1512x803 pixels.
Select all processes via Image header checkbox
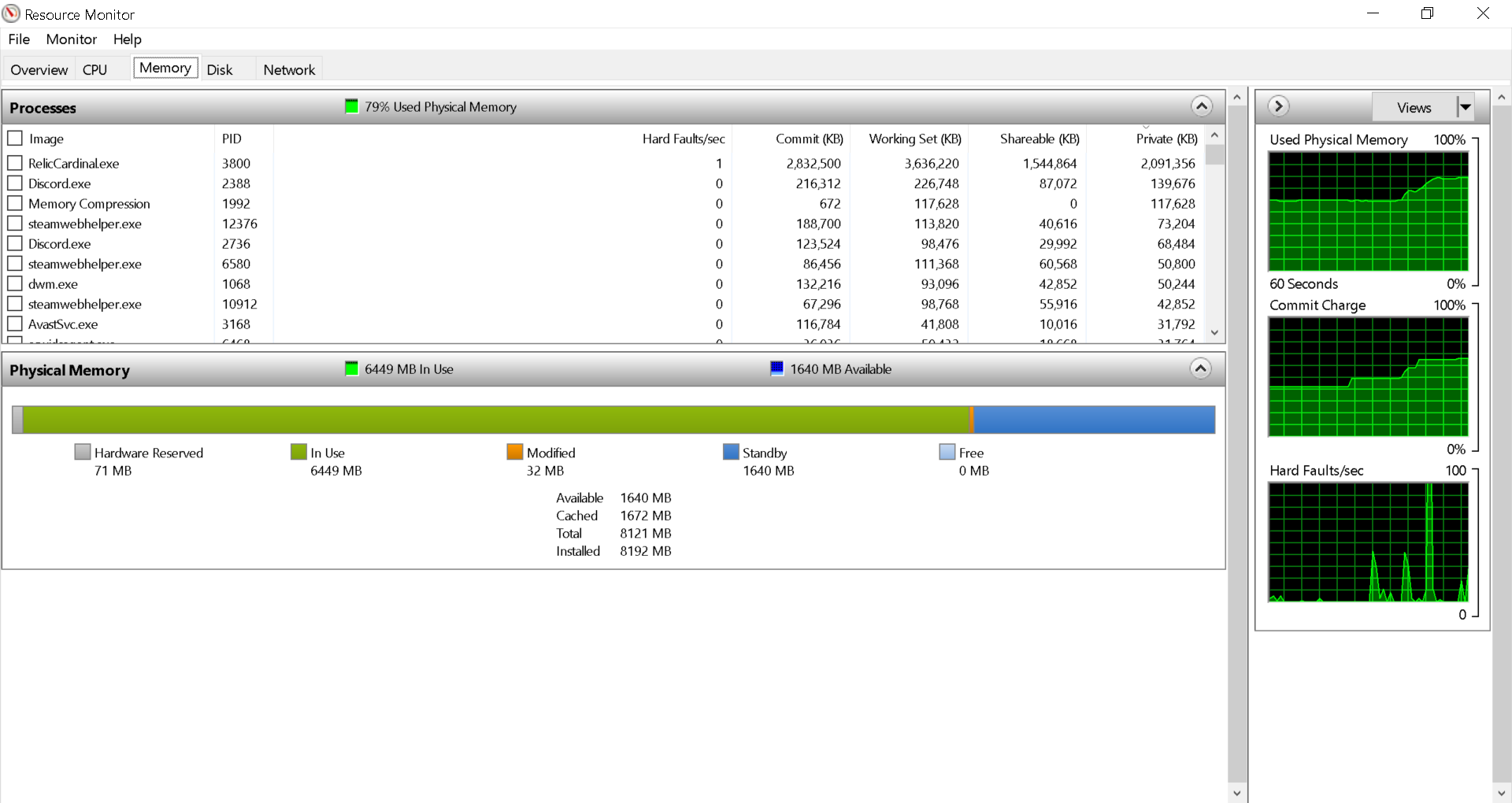(15, 139)
